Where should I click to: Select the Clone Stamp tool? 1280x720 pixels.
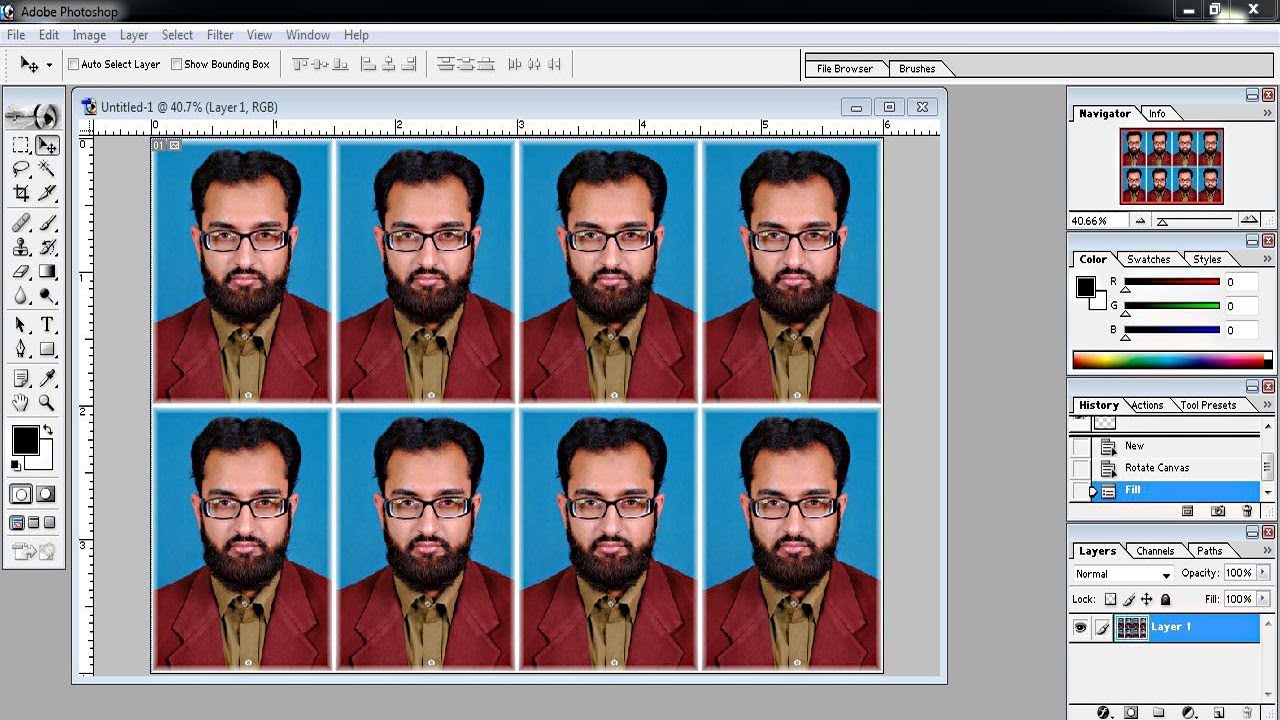point(21,248)
